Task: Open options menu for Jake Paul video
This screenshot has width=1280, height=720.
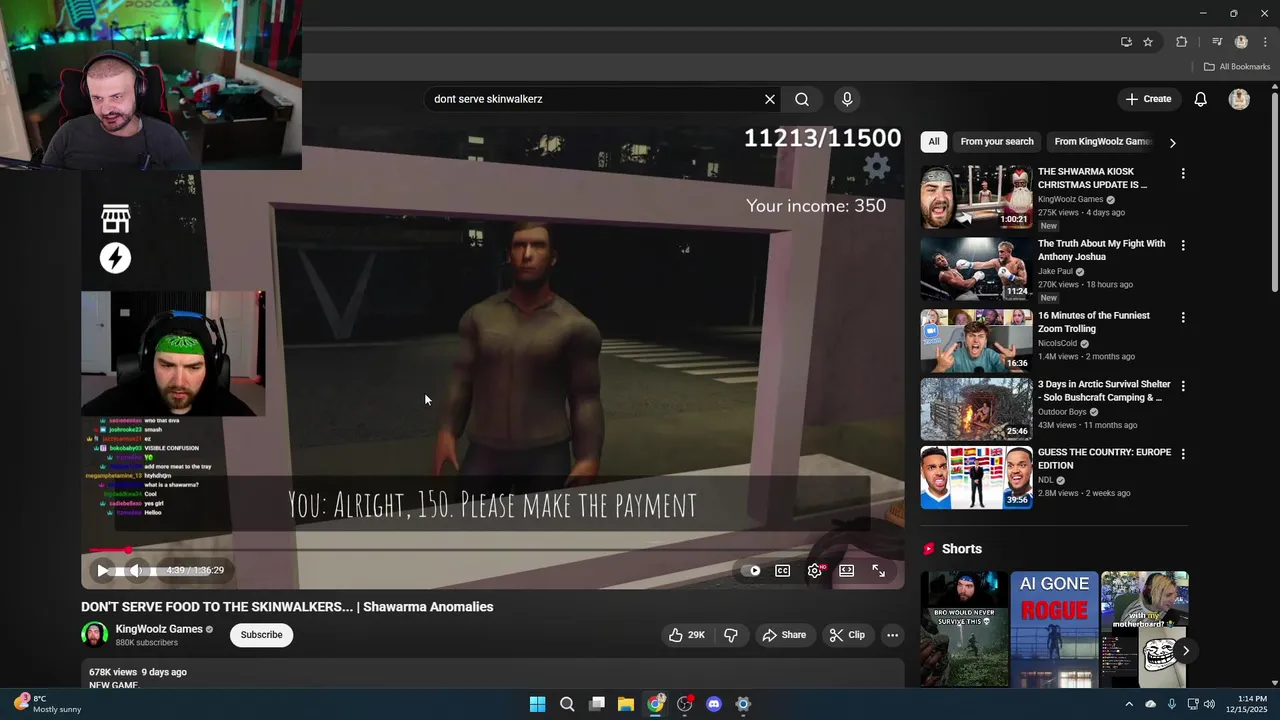Action: 1183,246
